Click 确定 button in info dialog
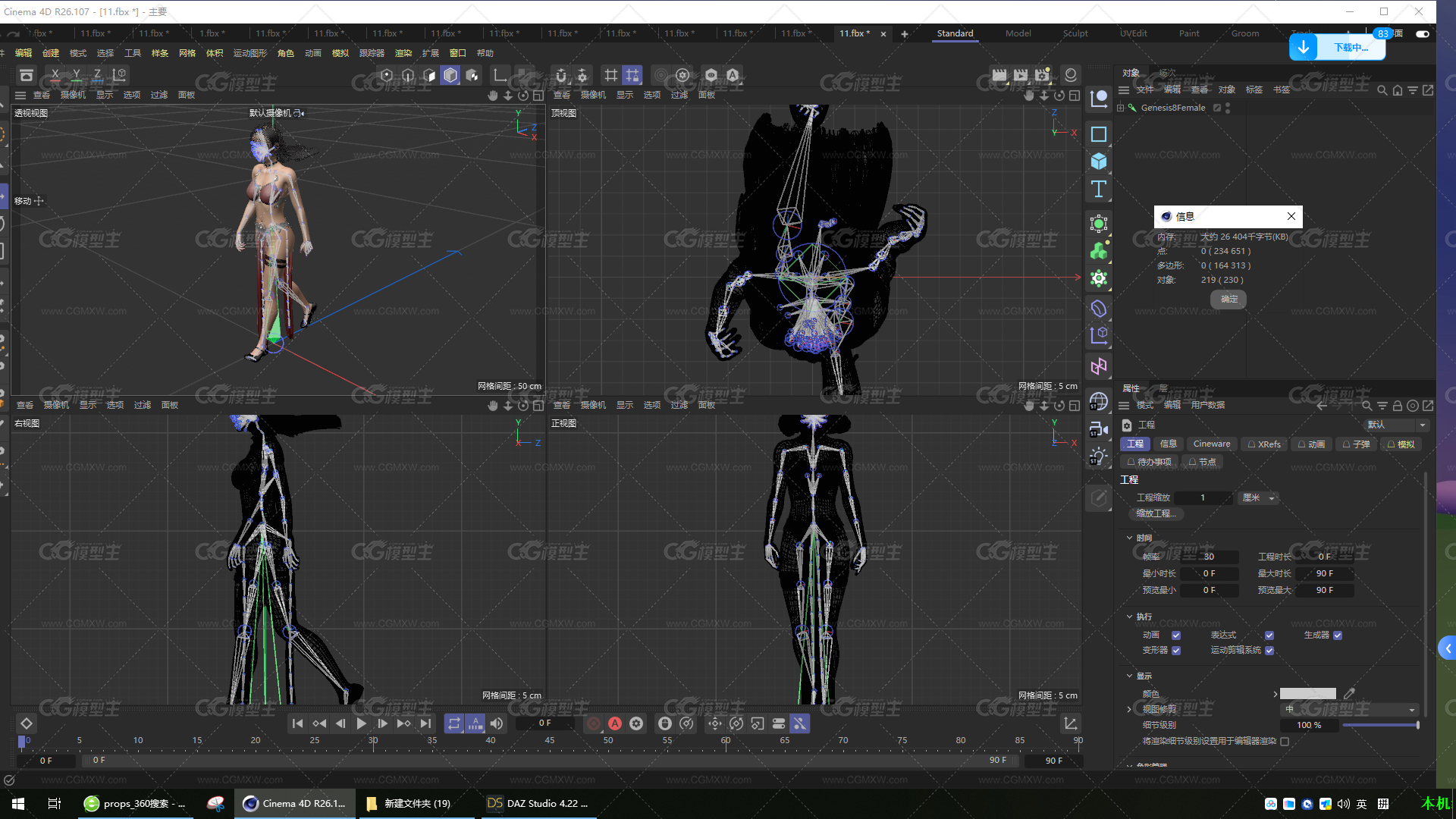This screenshot has width=1456, height=819. pyautogui.click(x=1229, y=299)
